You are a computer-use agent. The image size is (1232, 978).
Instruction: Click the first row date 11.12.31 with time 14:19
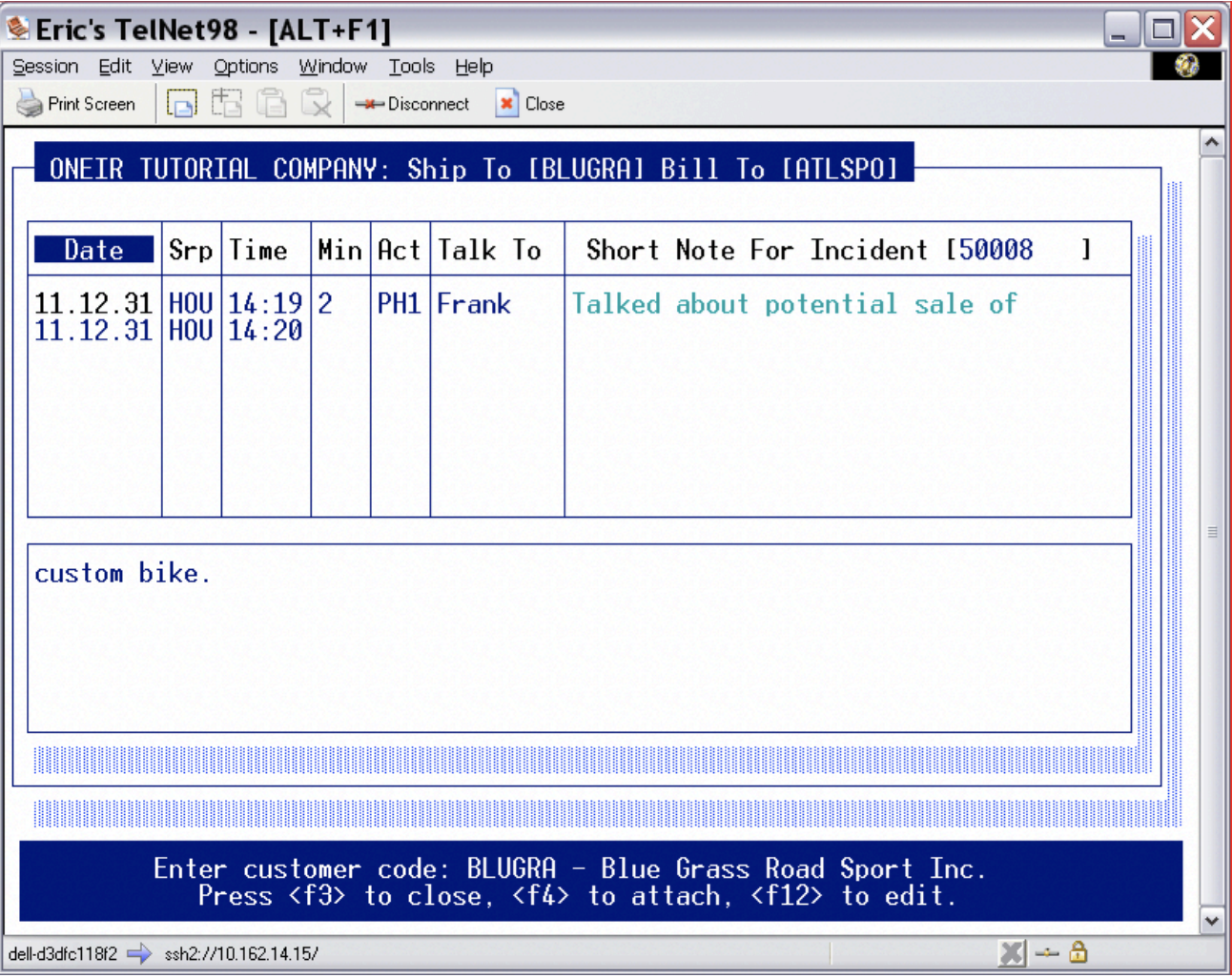93,304
